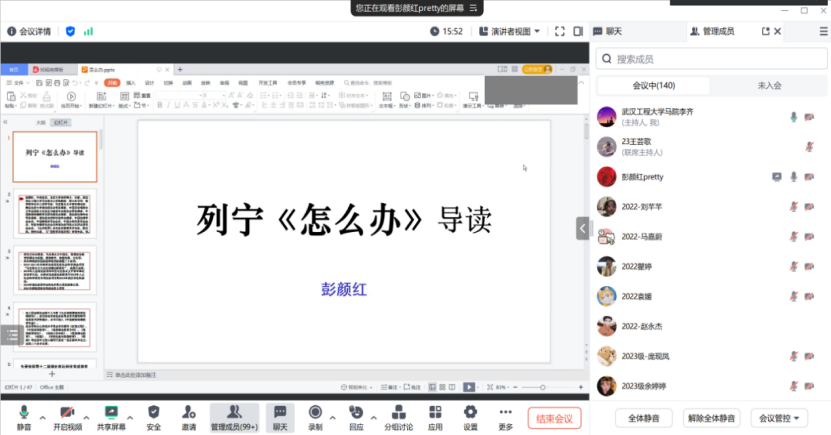
Task: Click the 全体静音 mute all button
Action: click(636, 418)
